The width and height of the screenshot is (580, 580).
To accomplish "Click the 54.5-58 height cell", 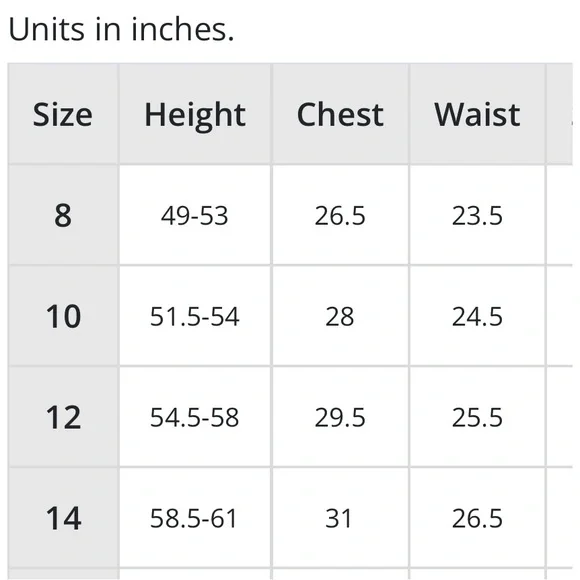I will point(195,417).
